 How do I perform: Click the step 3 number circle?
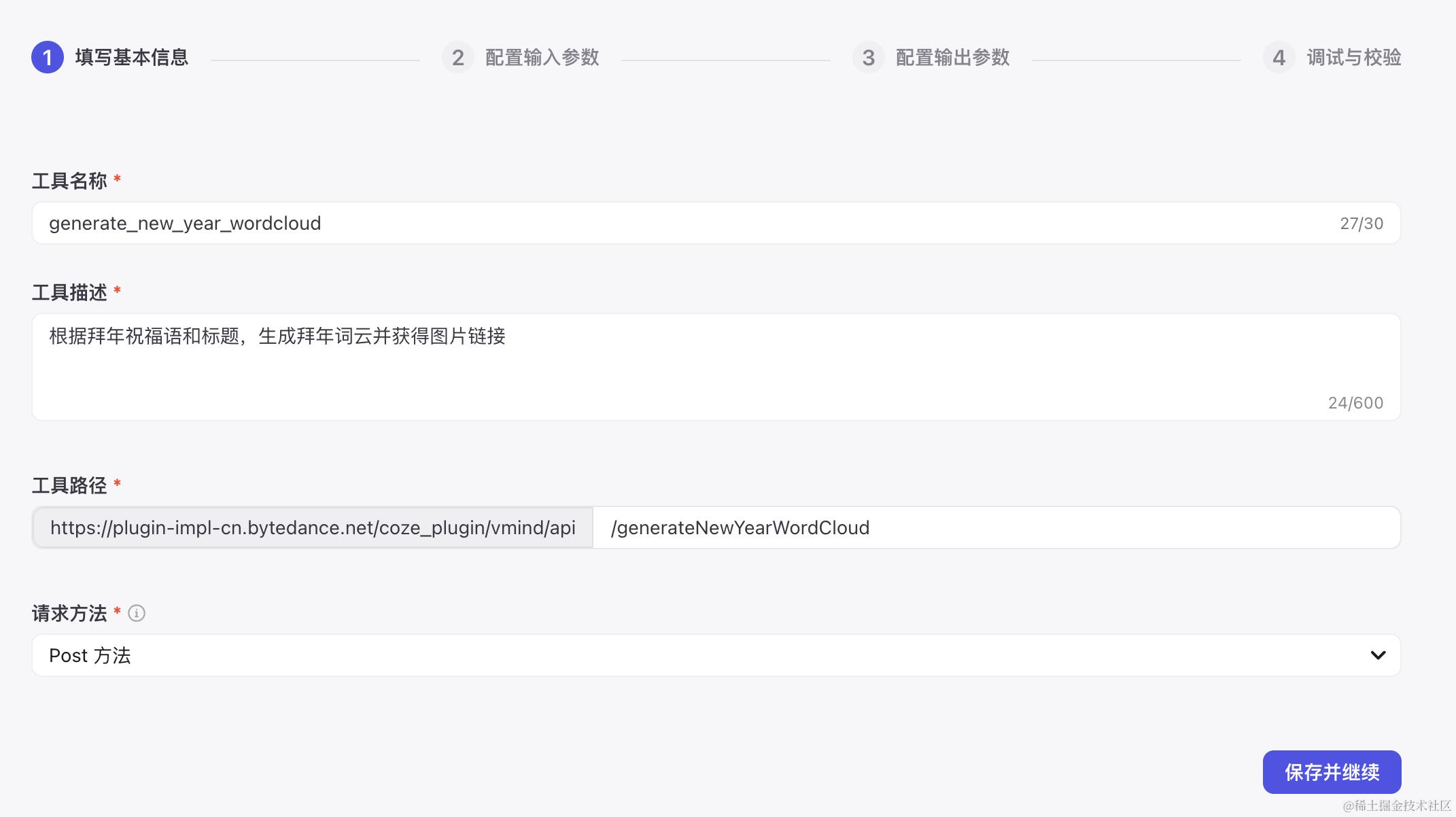pos(868,57)
